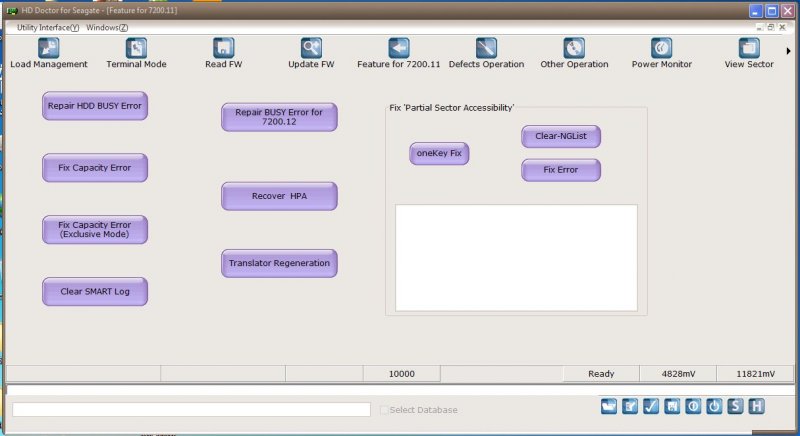Click the H icon in bottom bar
This screenshot has width=800, height=436.
coord(756,406)
